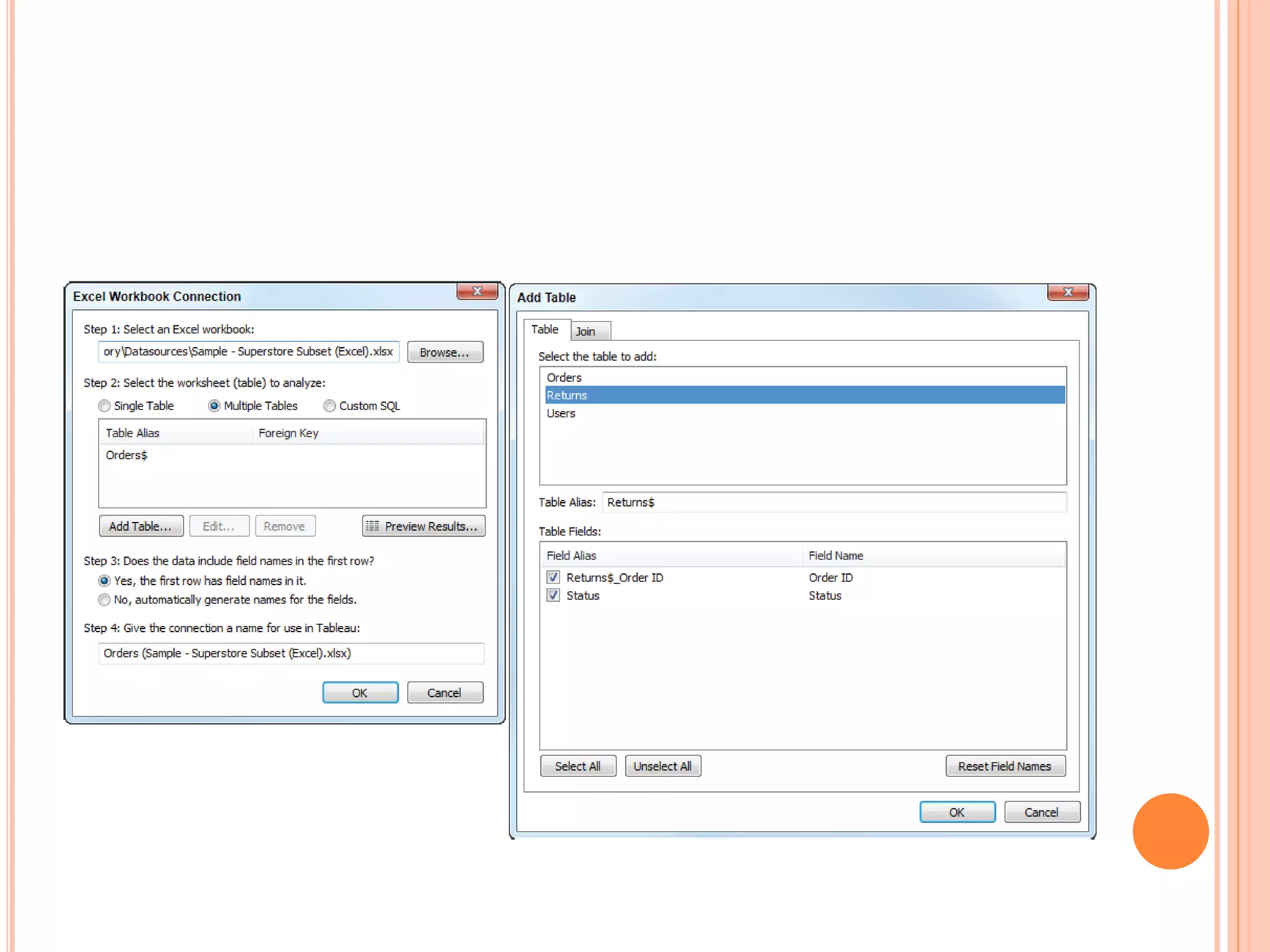Click Unselect All fields button

(x=662, y=766)
